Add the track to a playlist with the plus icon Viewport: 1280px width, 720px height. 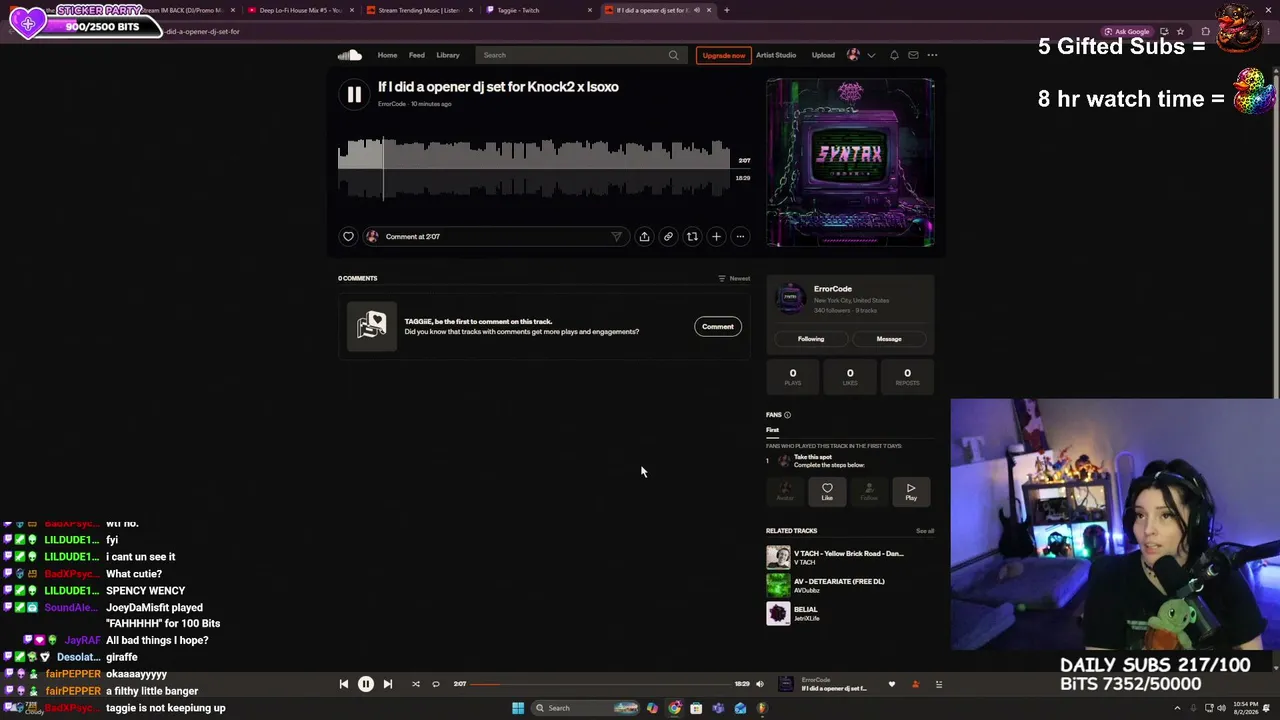point(716,237)
